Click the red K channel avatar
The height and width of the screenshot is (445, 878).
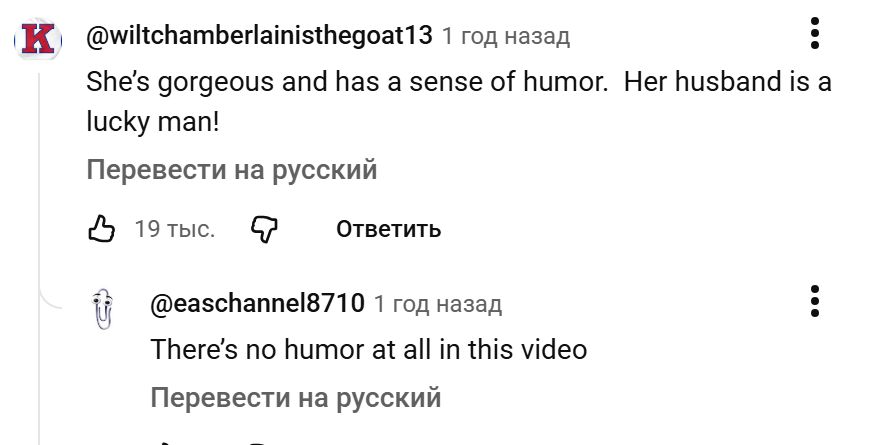pyautogui.click(x=37, y=41)
